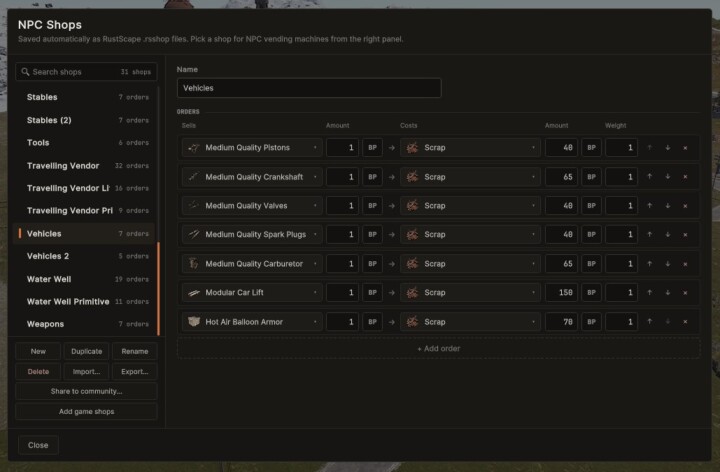Move Medium Quality Spark Plugs order up
This screenshot has width=720, height=472.
tap(649, 235)
